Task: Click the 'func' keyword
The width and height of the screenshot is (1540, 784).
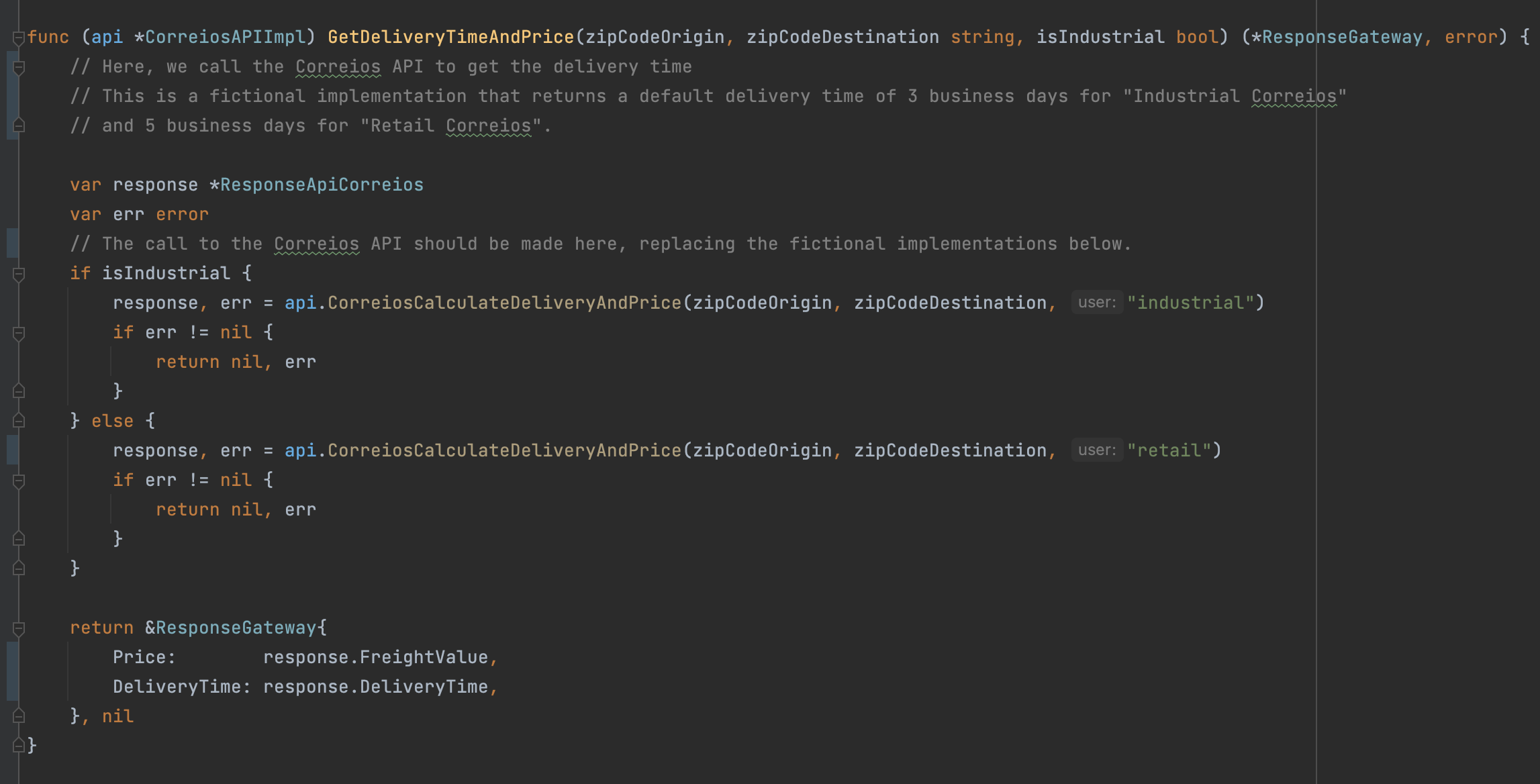Action: click(x=48, y=37)
